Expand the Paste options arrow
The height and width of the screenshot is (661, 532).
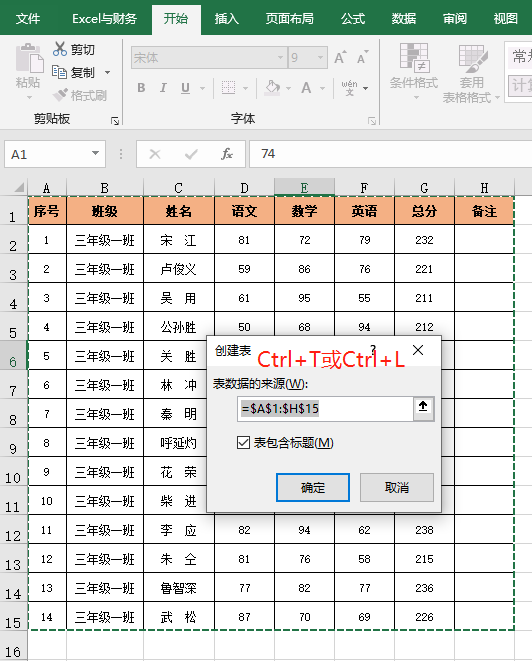(x=29, y=97)
